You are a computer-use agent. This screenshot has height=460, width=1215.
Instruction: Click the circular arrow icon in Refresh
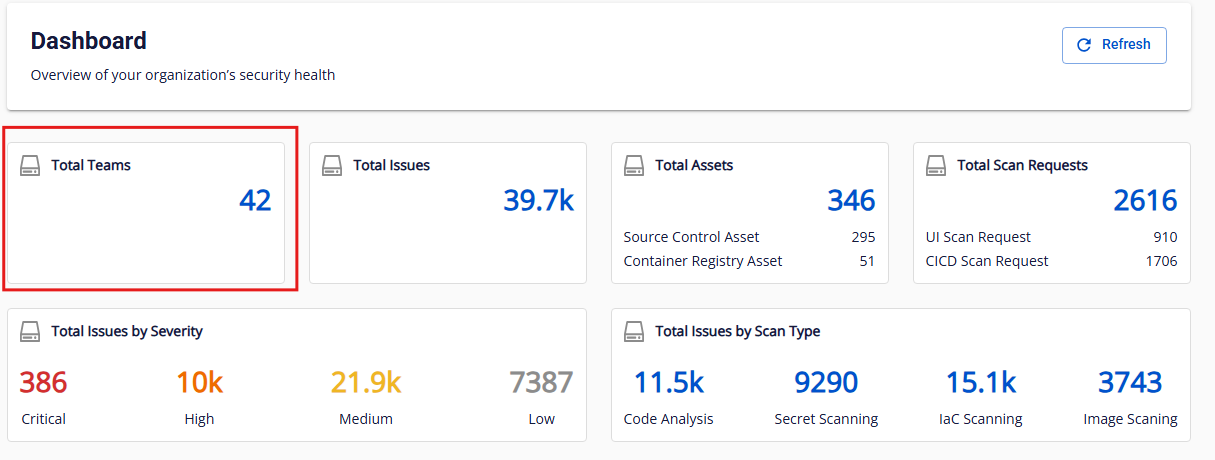(x=1084, y=45)
